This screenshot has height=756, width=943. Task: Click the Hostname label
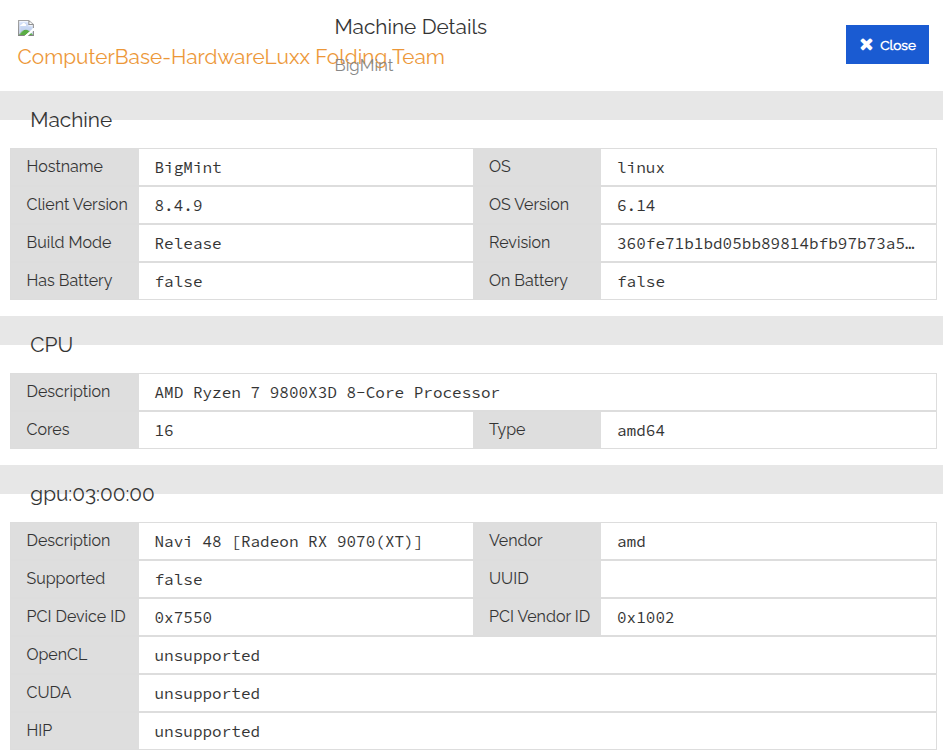pyautogui.click(x=64, y=166)
